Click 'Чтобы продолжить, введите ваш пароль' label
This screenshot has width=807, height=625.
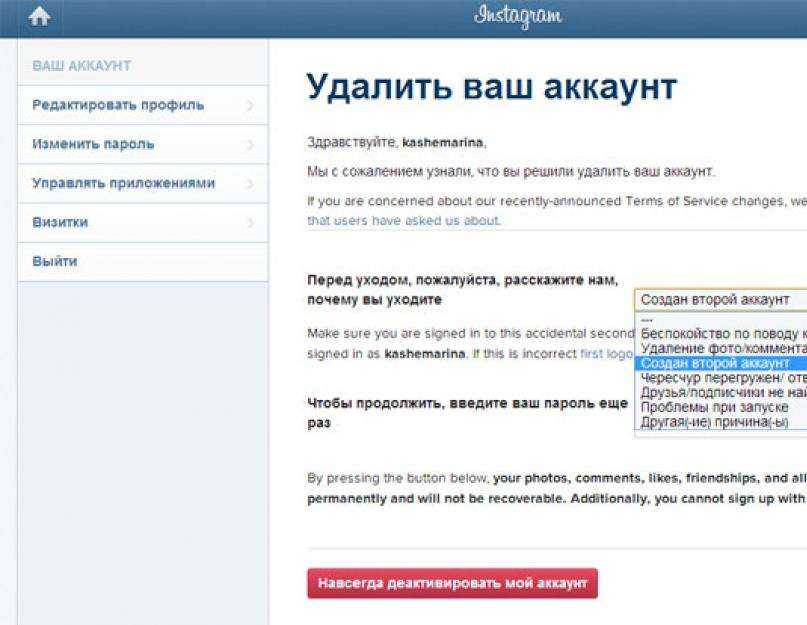[467, 413]
